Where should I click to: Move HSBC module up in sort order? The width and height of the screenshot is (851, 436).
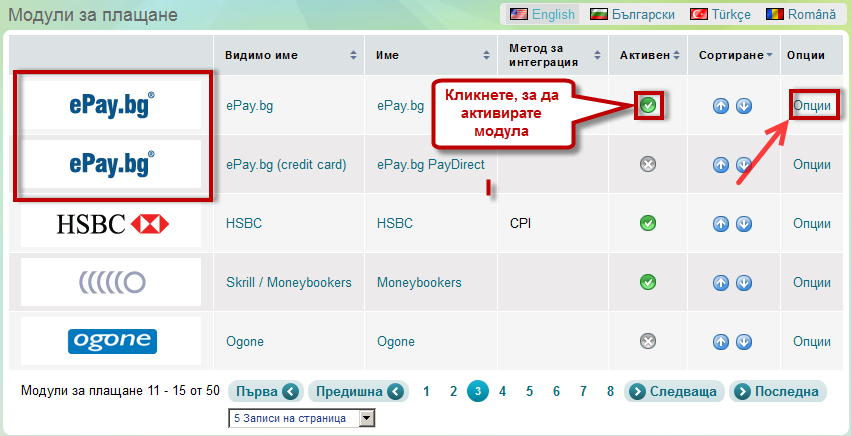tap(721, 224)
